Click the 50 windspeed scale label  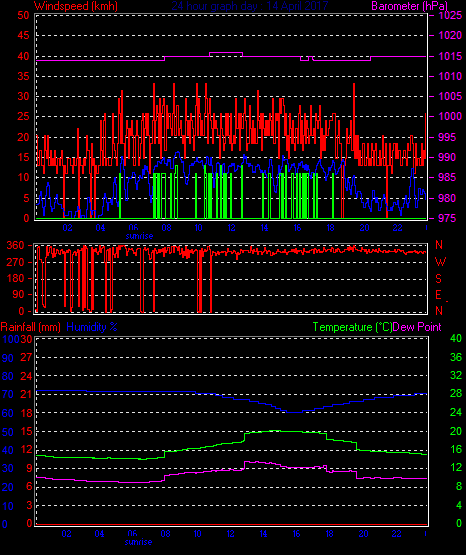coord(23,15)
